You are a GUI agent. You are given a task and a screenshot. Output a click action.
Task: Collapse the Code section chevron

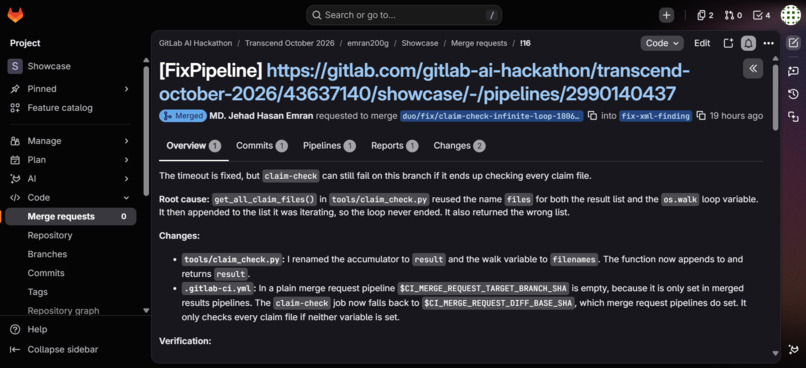click(x=126, y=198)
